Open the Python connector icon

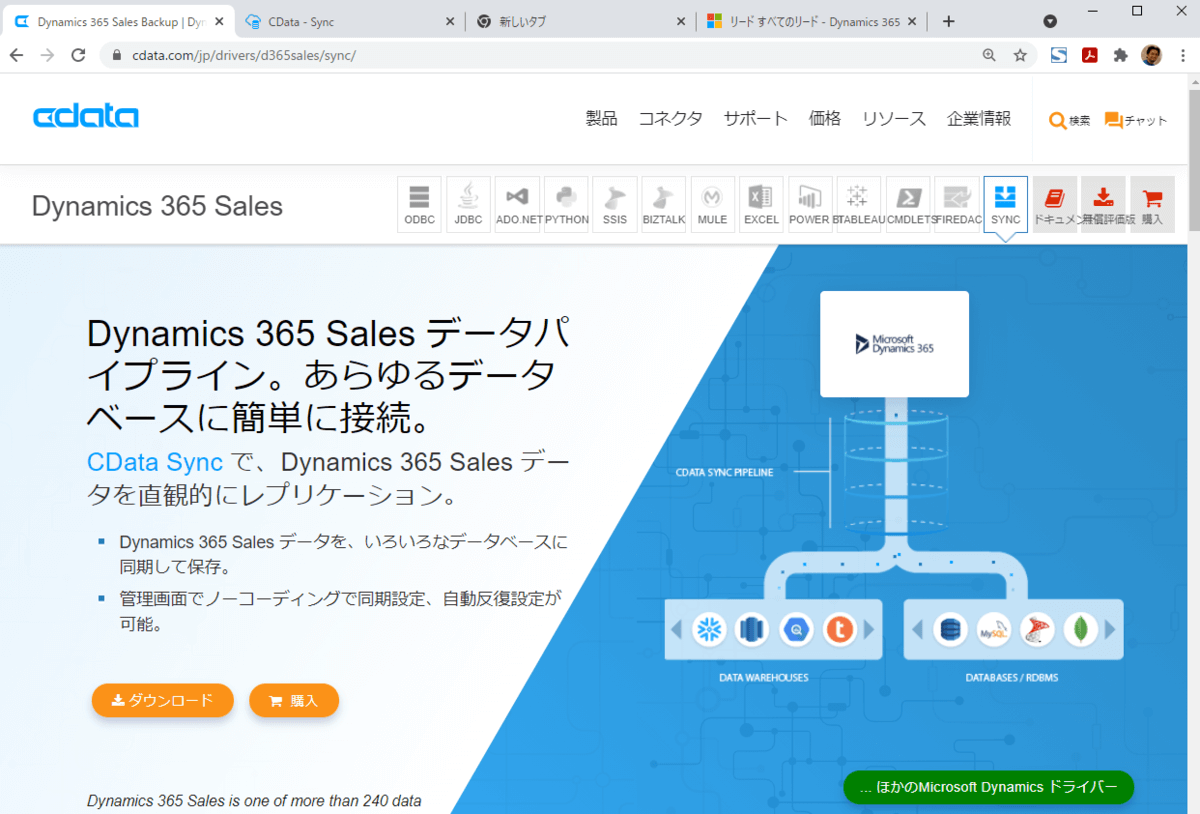[x=566, y=204]
